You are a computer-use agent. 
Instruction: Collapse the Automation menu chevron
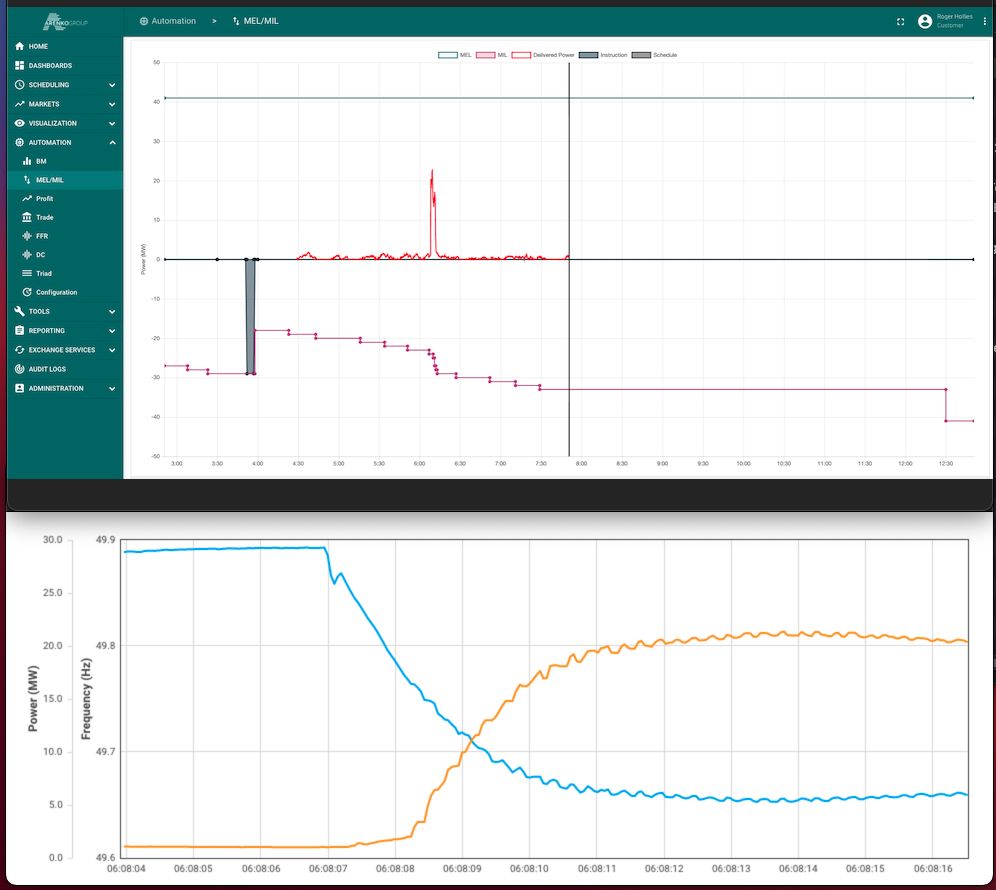[x=112, y=142]
